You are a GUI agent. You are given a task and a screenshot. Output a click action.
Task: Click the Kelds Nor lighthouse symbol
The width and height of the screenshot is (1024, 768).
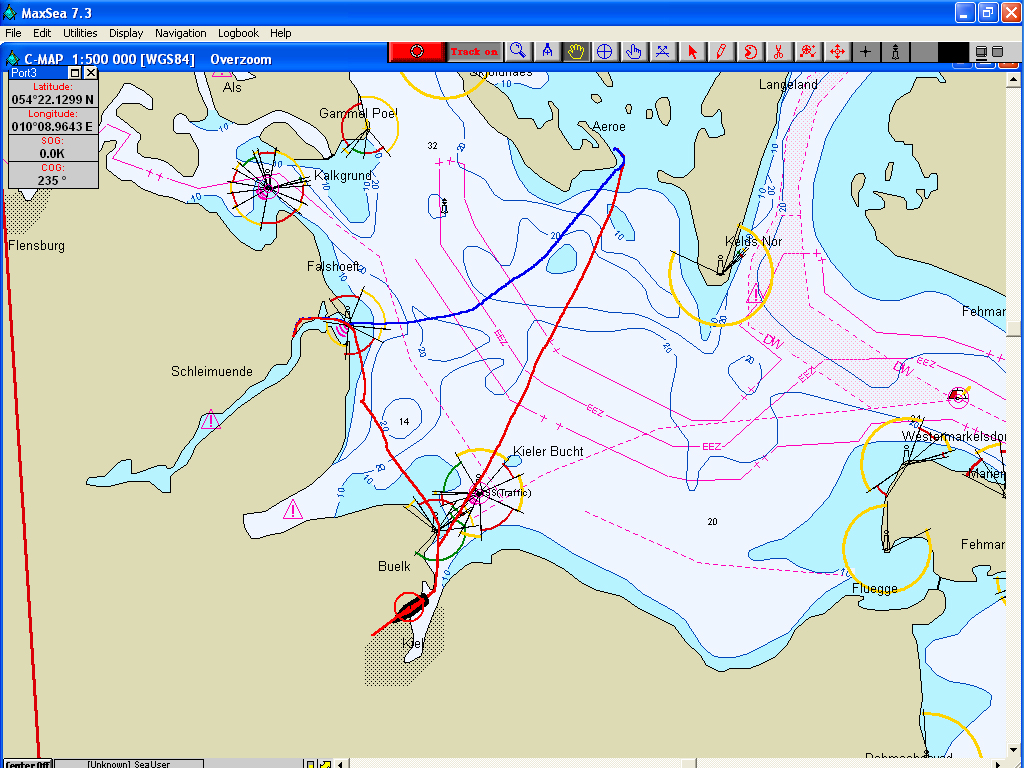click(x=720, y=265)
